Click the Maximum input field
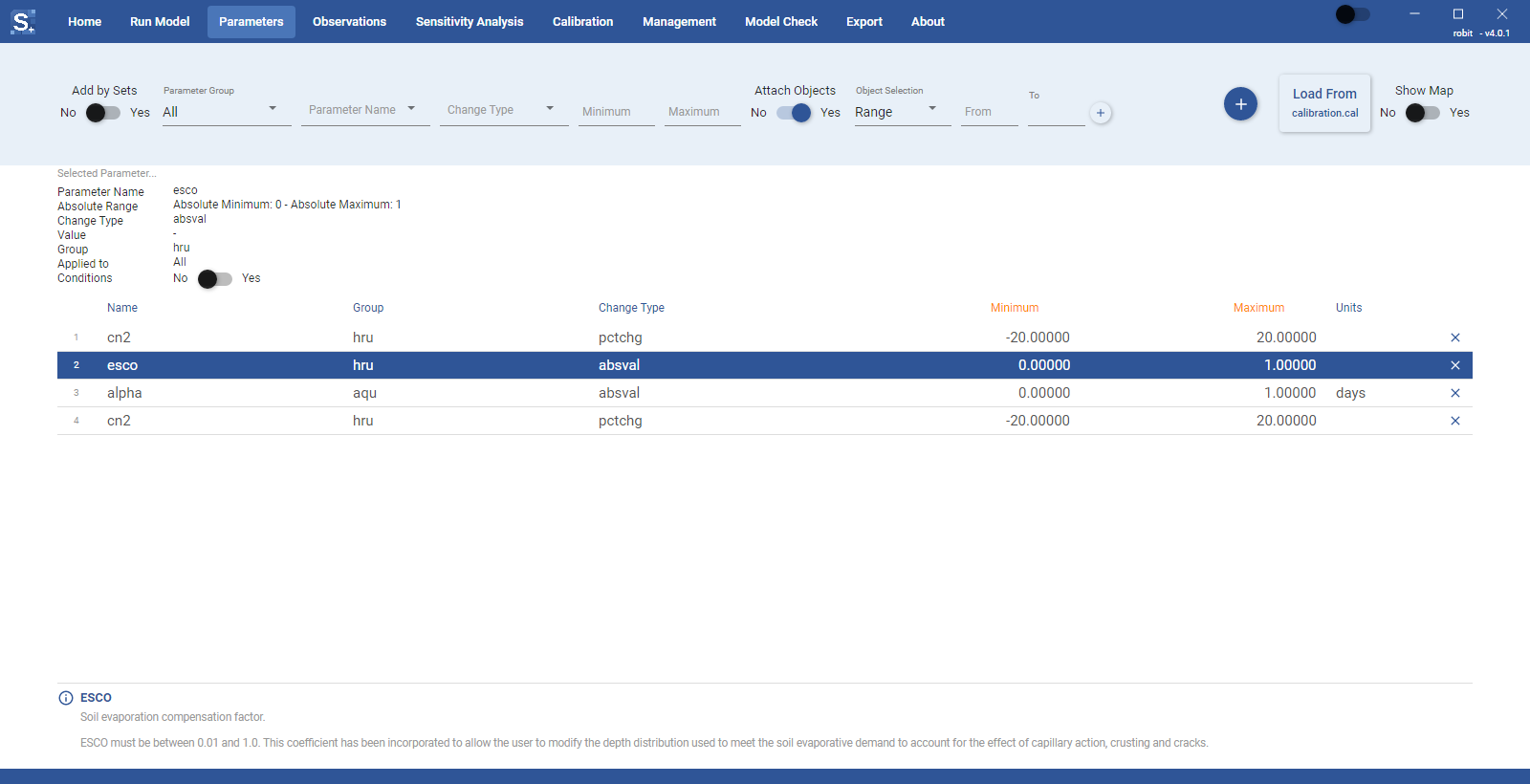The image size is (1530, 784). pyautogui.click(x=703, y=112)
